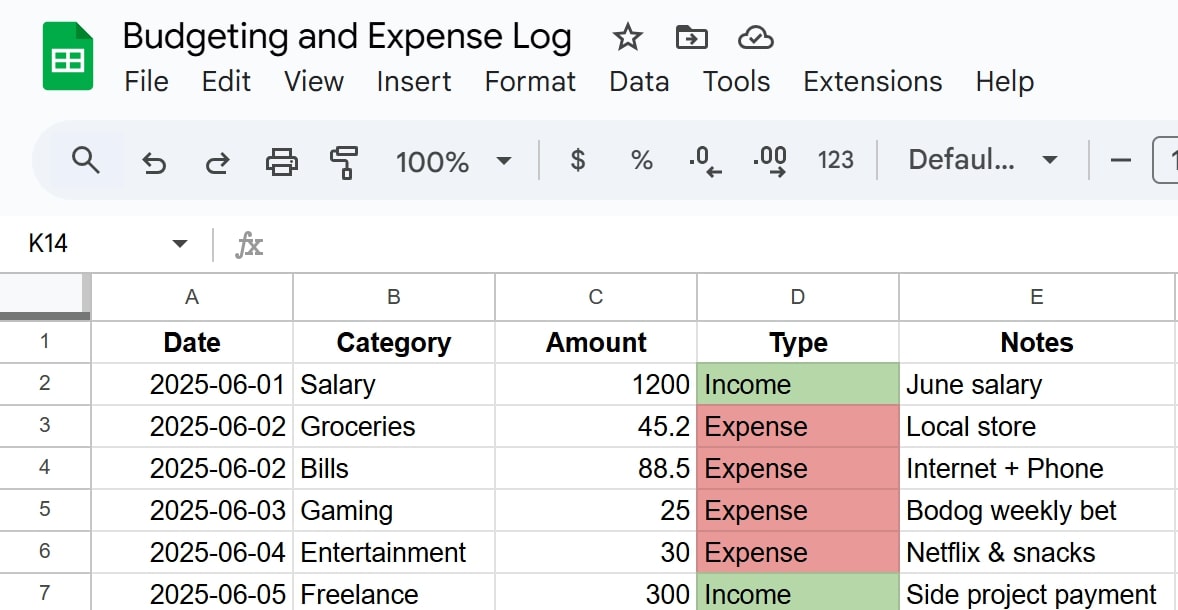Open the File menu
1178x610 pixels.
tap(146, 81)
